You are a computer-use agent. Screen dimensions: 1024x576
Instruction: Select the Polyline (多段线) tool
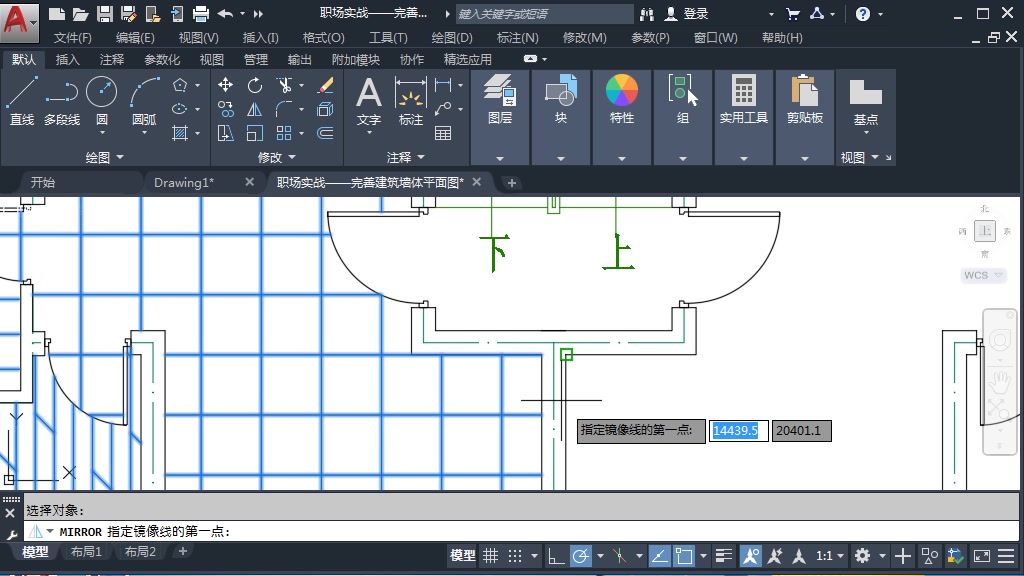coord(62,95)
